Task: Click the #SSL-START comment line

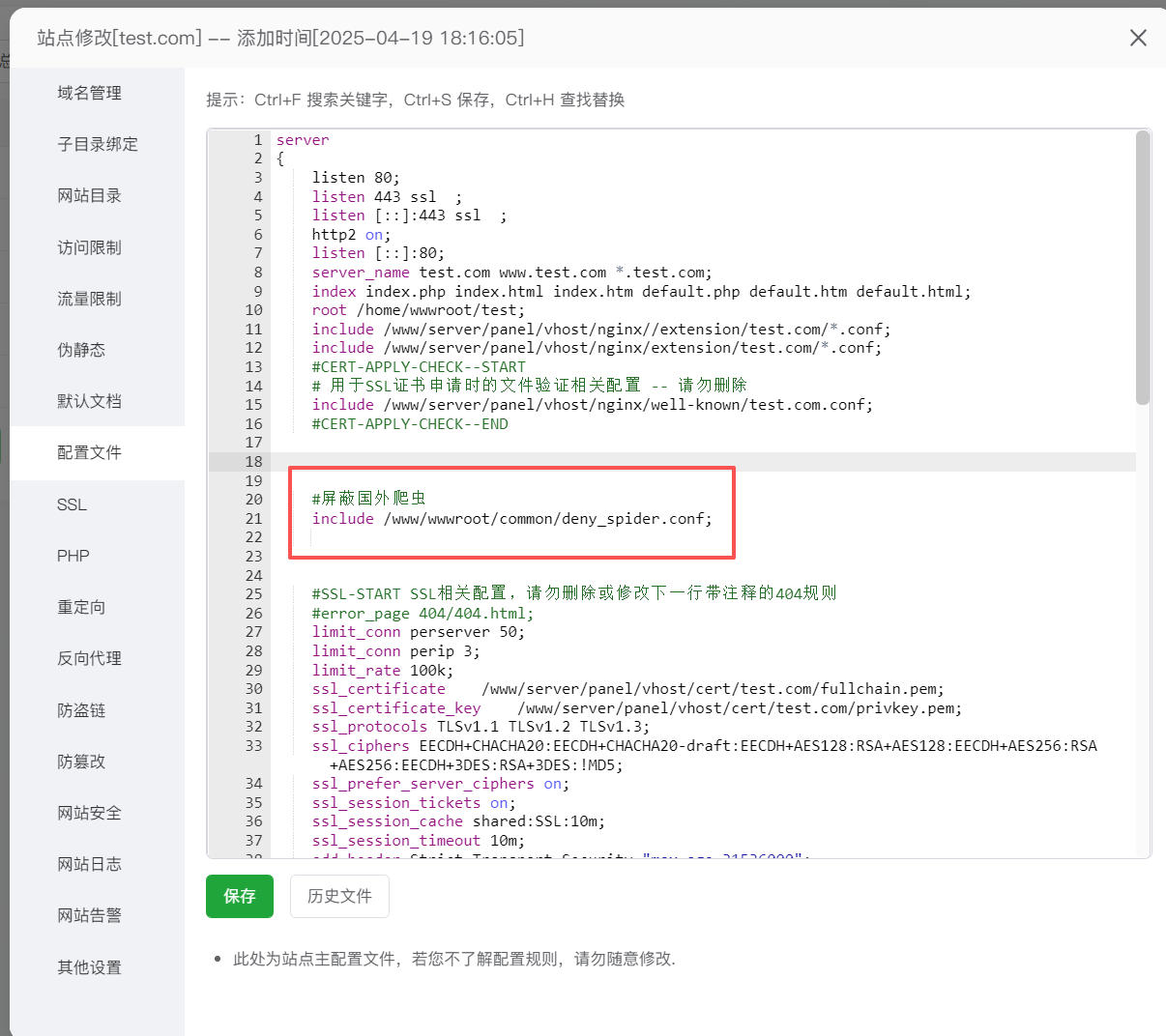Action: coord(574,593)
